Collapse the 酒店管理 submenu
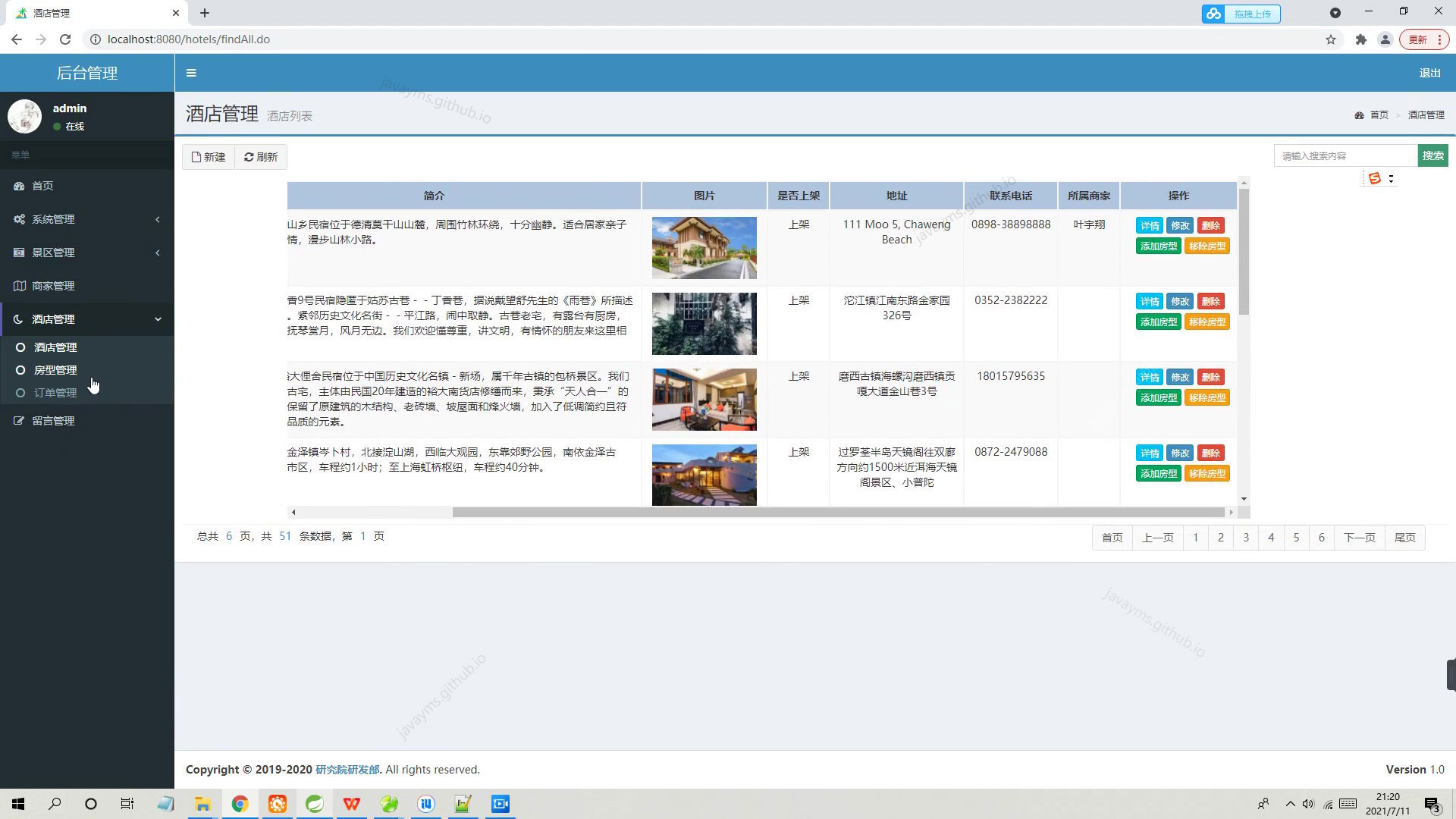Screen dimensions: 1456x819 [158, 319]
